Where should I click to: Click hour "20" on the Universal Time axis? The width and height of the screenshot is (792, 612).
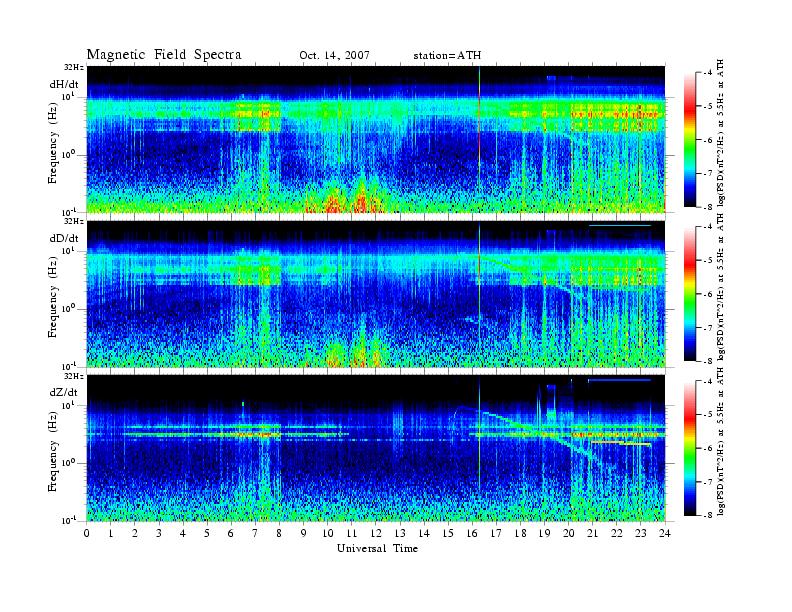[569, 533]
